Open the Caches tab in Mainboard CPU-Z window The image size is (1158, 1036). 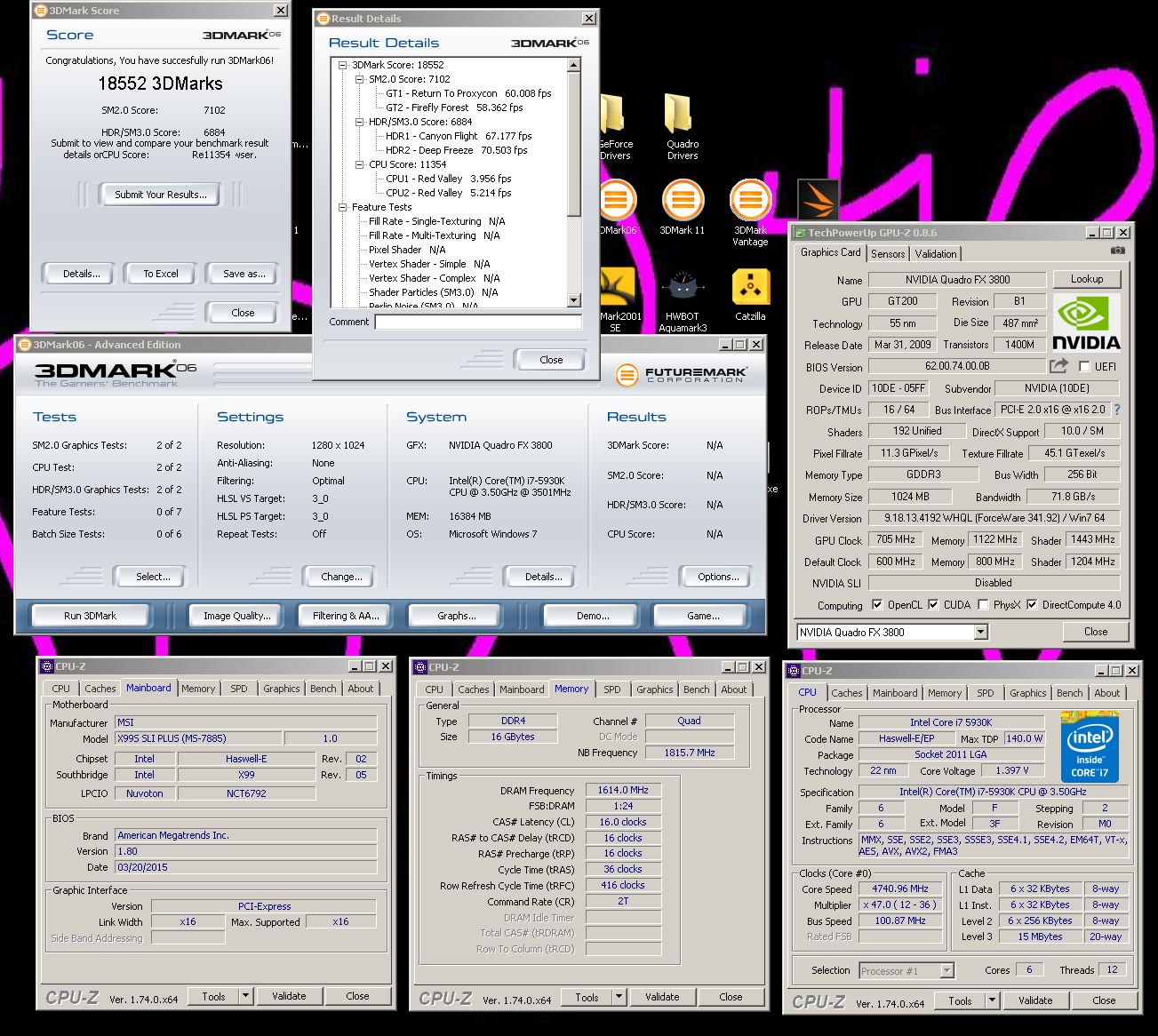(x=100, y=689)
